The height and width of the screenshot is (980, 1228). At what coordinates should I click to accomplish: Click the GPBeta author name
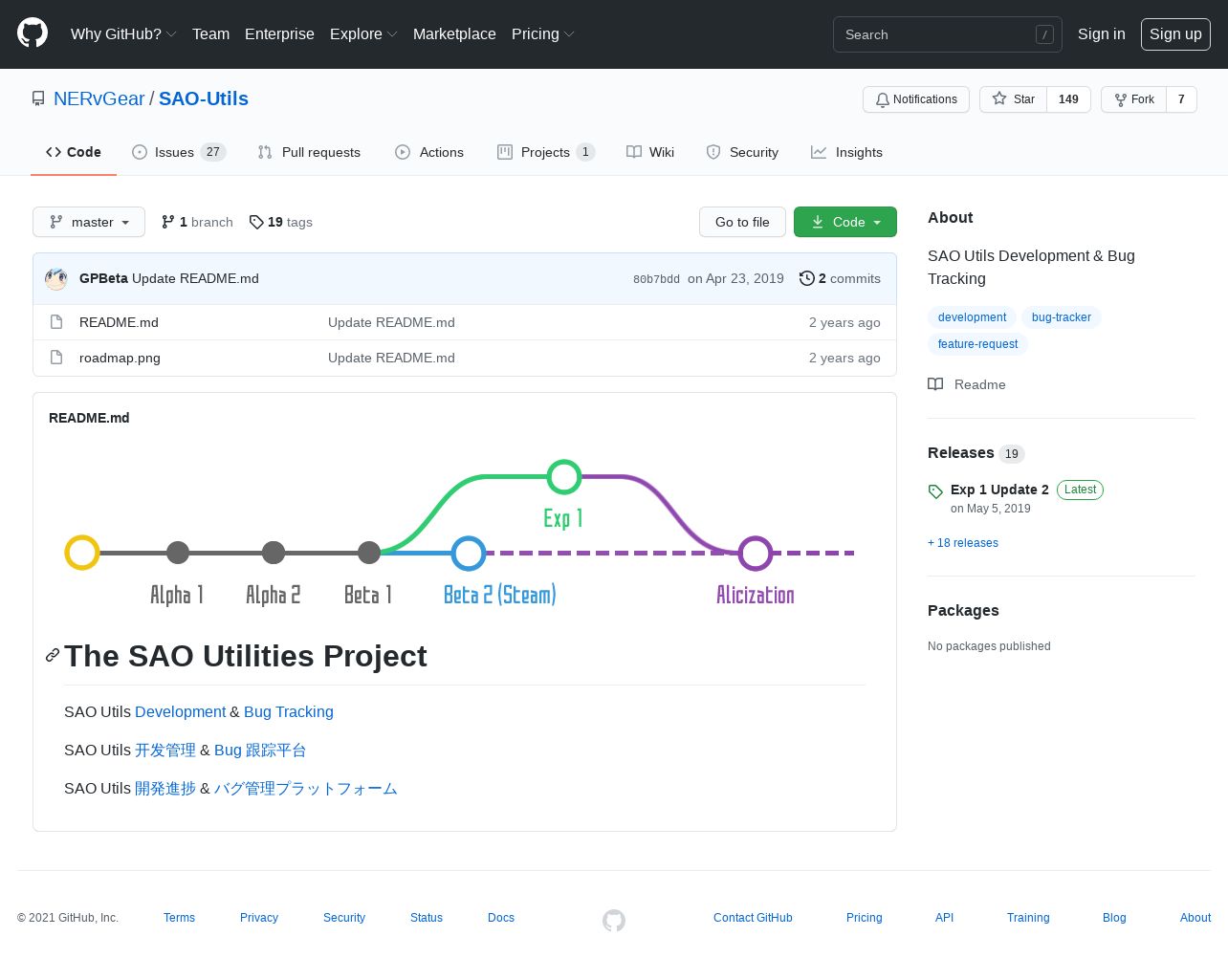103,278
